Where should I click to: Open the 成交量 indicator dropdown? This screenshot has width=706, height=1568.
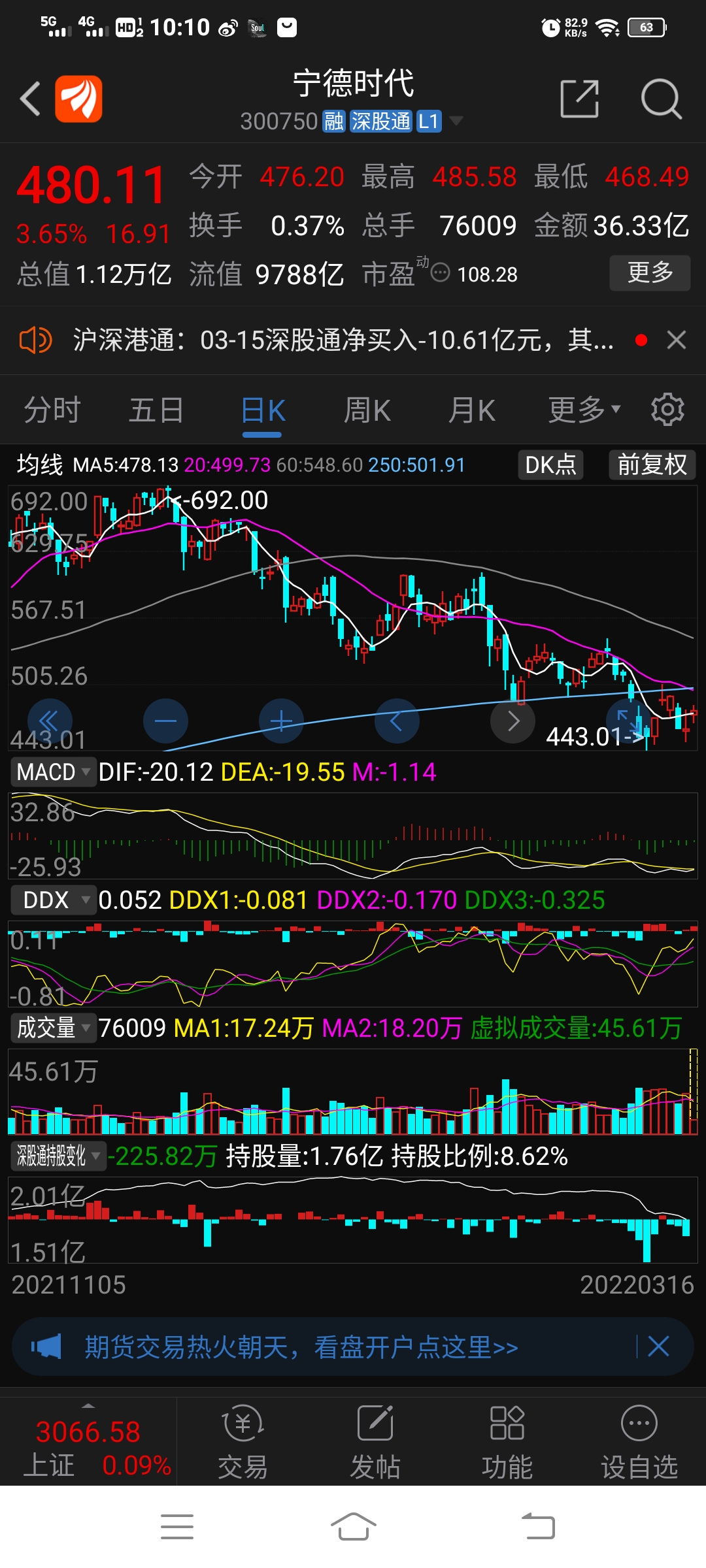[x=53, y=1028]
